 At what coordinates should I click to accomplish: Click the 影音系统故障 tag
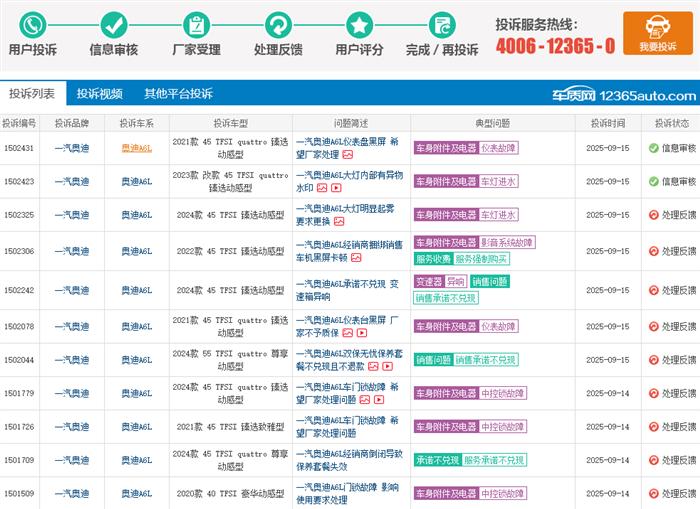click(x=508, y=242)
